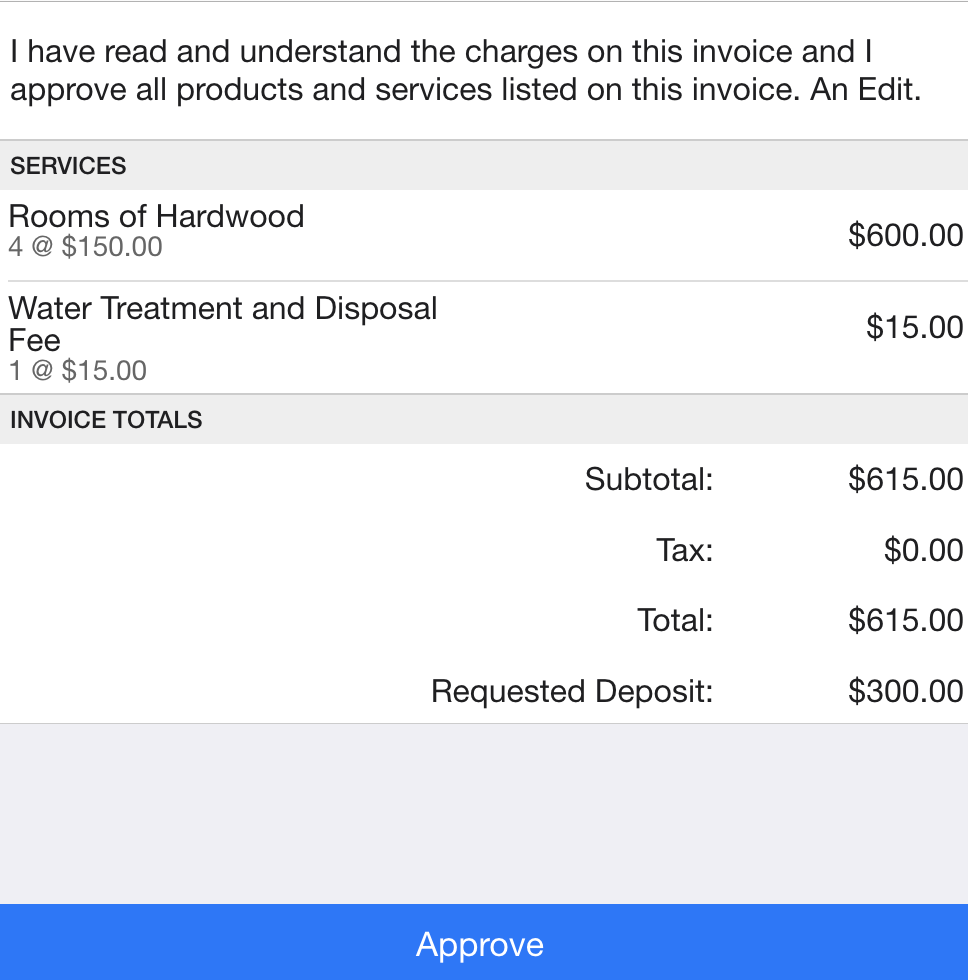Select the Rooms of Hardwood service row

coord(484,236)
